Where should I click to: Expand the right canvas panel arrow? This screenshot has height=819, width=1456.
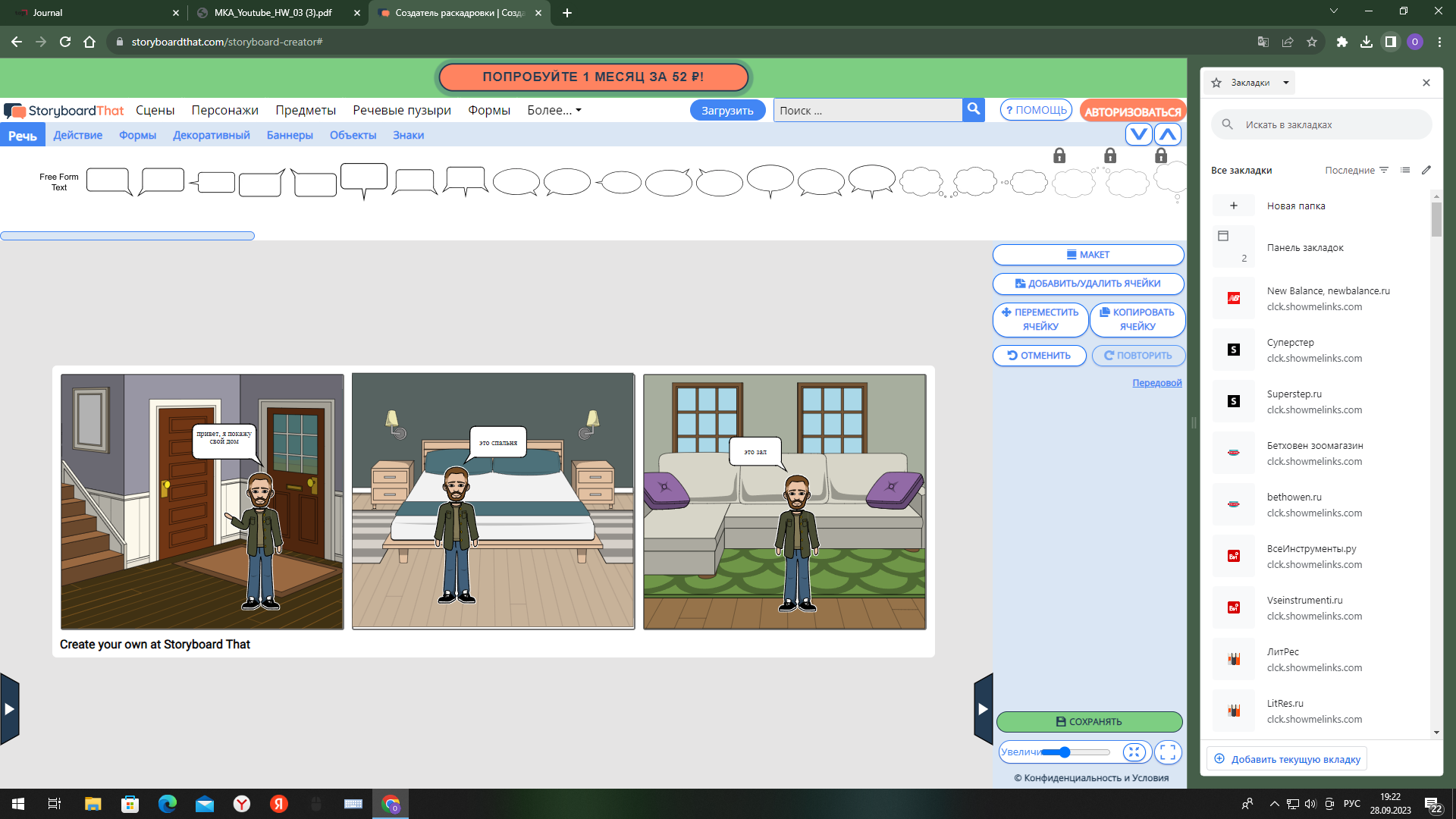tap(983, 709)
